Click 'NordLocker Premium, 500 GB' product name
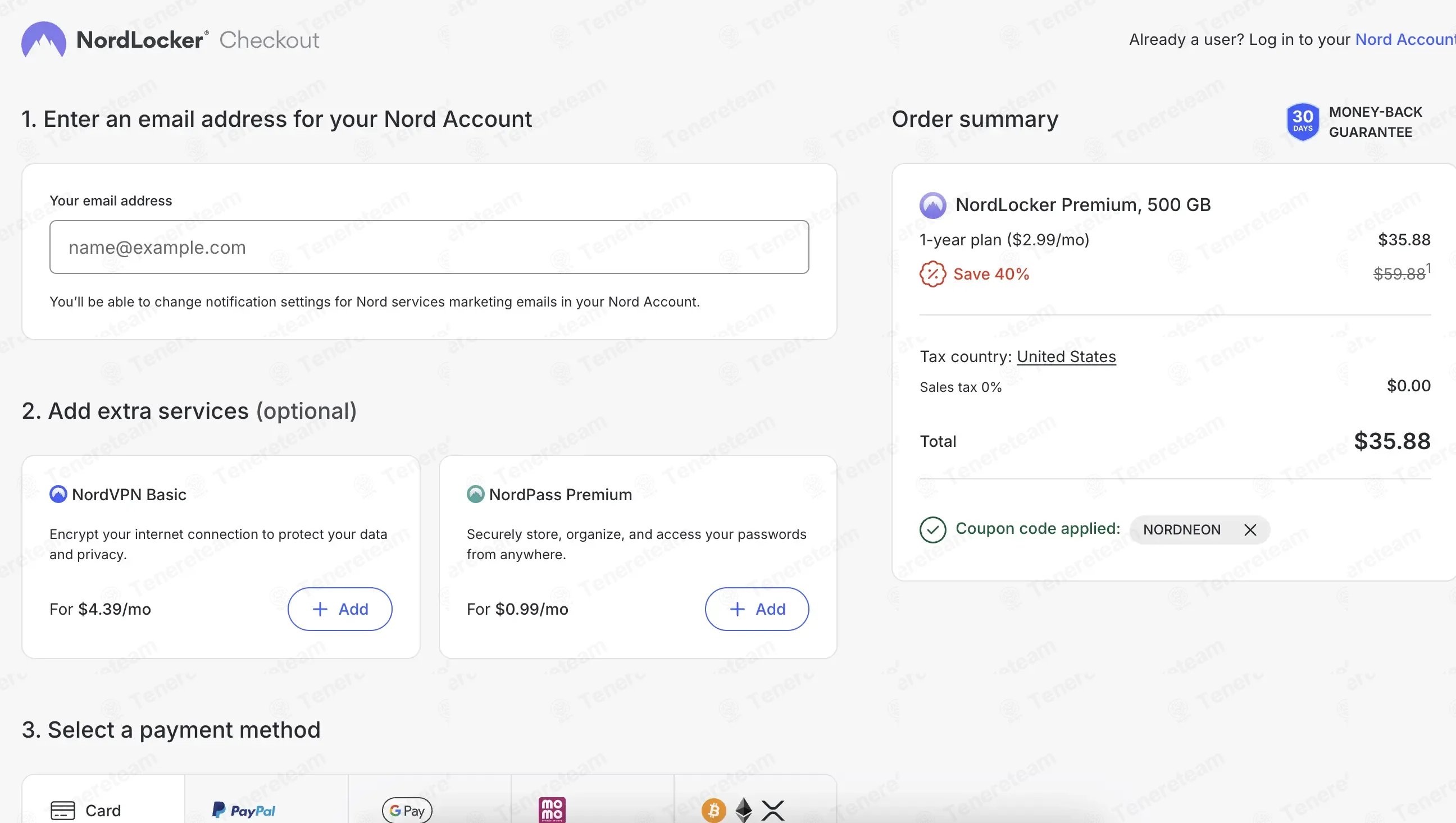This screenshot has height=823, width=1456. pyautogui.click(x=1084, y=204)
